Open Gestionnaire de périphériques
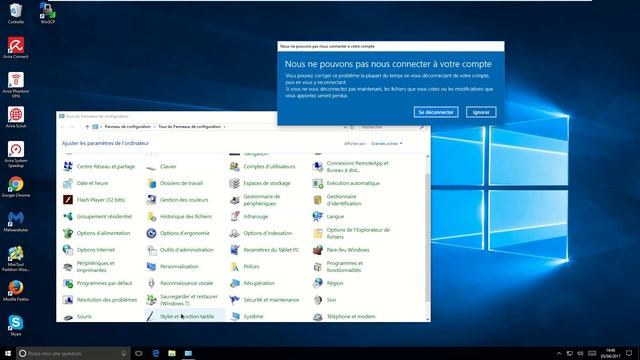Viewport: 640px width, 360px height. (x=255, y=200)
